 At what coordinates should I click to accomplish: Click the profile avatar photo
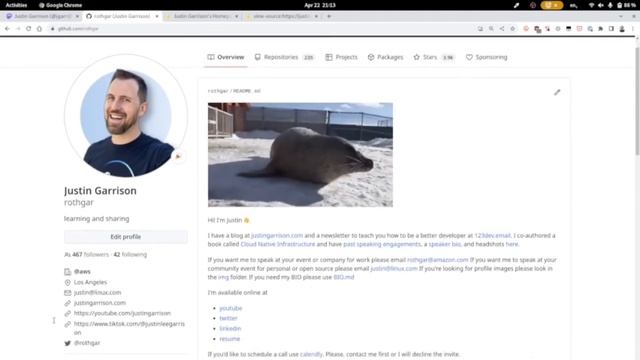126,116
